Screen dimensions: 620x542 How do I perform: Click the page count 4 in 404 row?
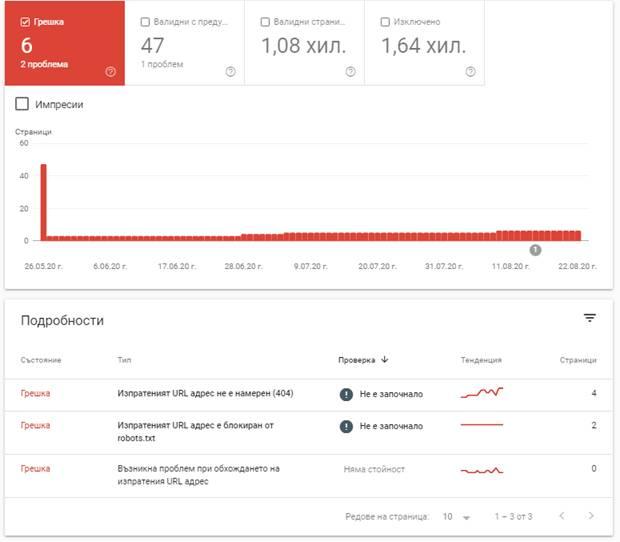click(x=594, y=393)
